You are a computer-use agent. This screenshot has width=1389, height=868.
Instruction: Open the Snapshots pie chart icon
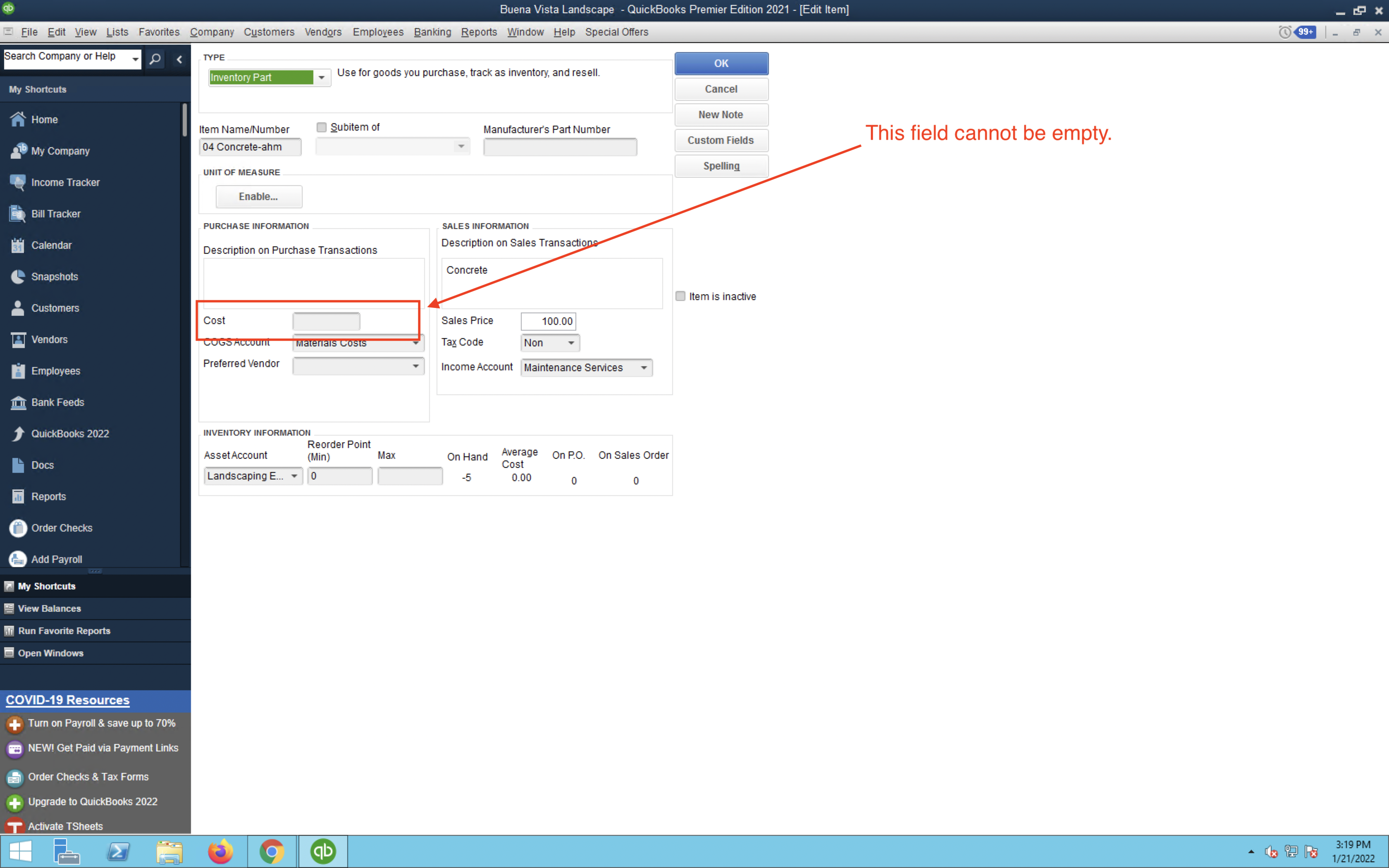[18, 277]
